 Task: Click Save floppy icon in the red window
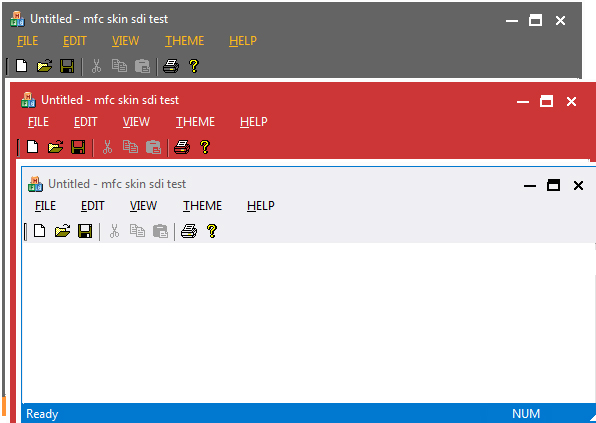click(78, 147)
